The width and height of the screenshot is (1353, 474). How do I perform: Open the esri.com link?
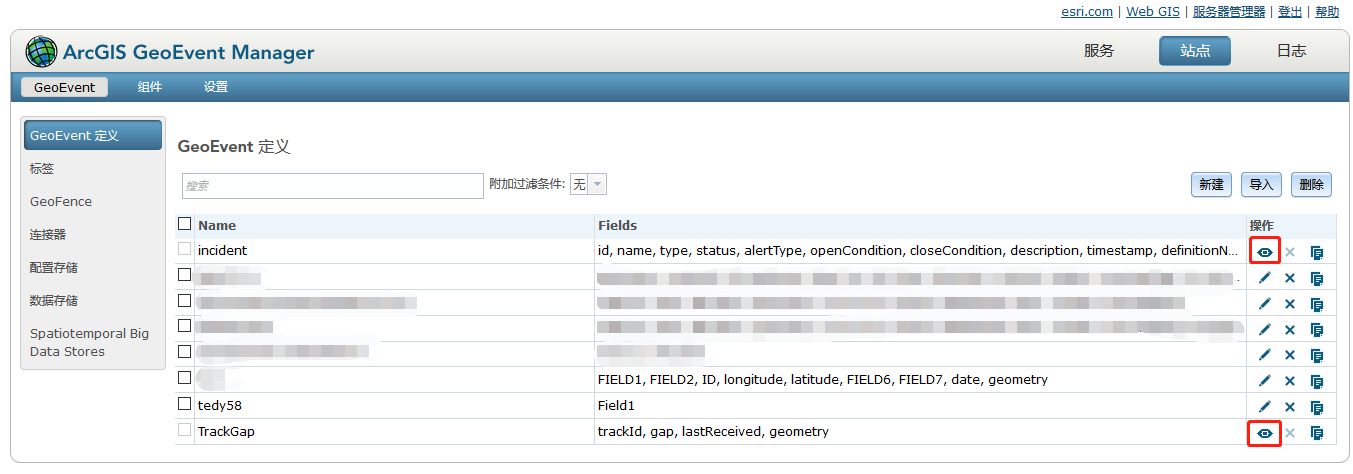coord(1087,12)
